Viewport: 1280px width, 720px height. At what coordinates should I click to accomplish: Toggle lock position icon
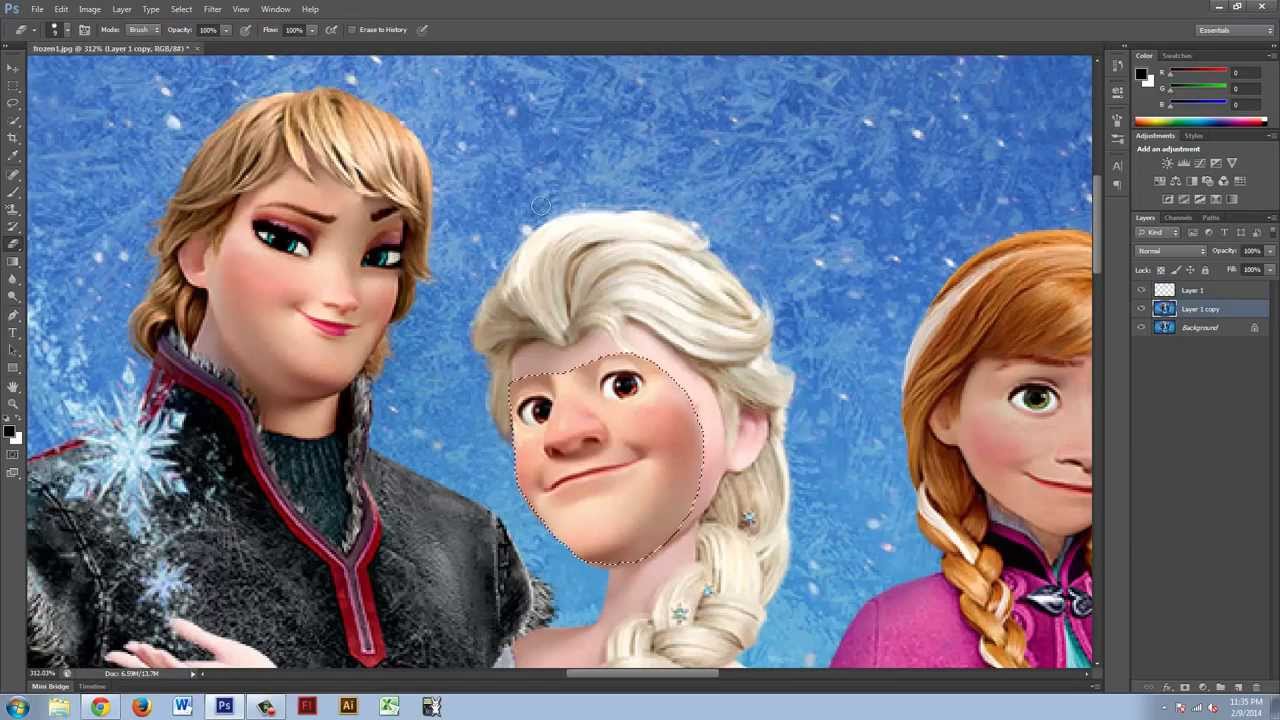pyautogui.click(x=1190, y=270)
